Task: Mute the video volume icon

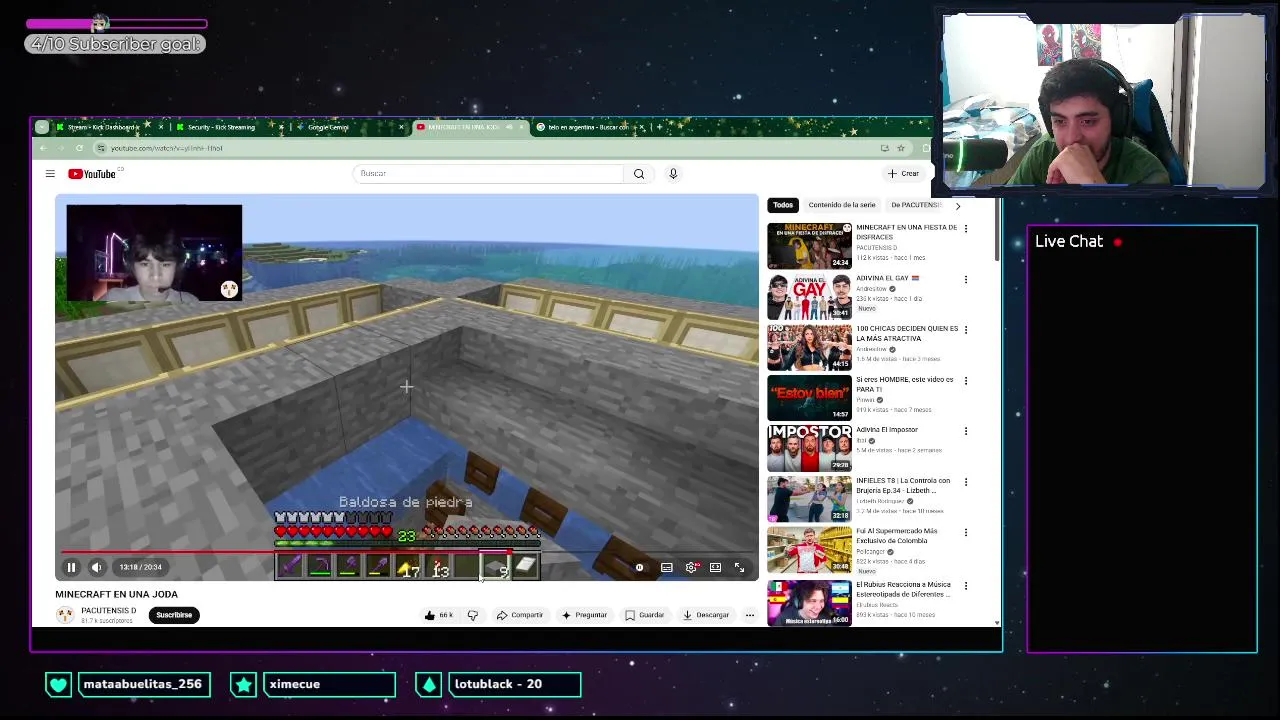Action: (97, 567)
